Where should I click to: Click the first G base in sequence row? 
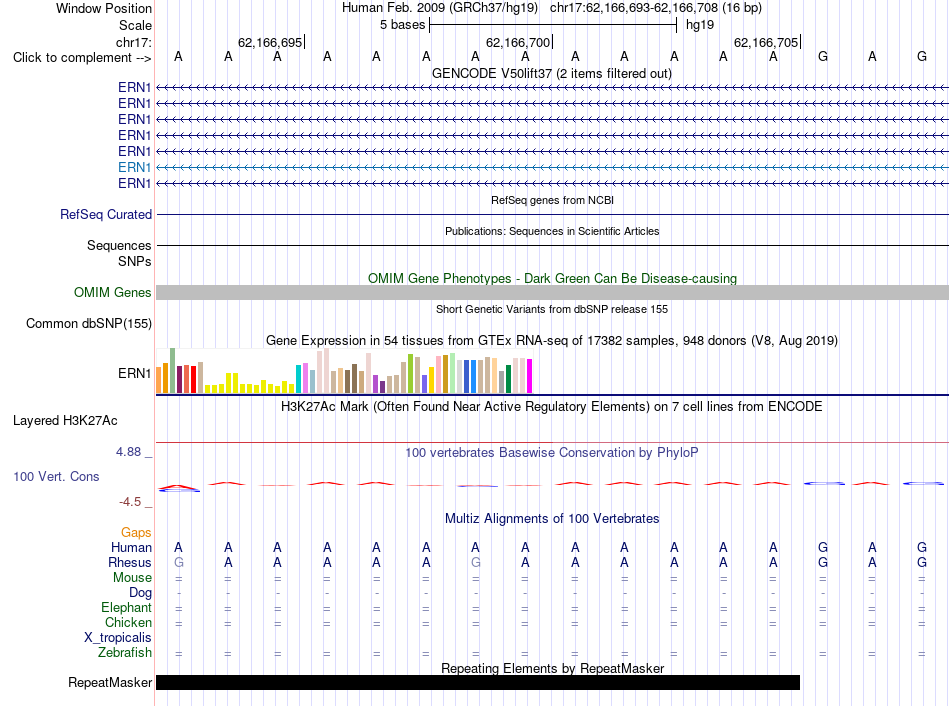point(823,57)
